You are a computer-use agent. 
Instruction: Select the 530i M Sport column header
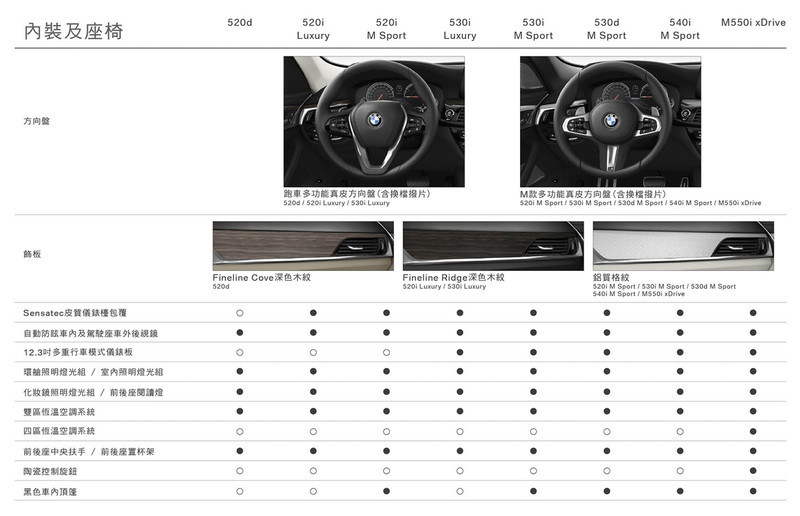click(x=533, y=29)
